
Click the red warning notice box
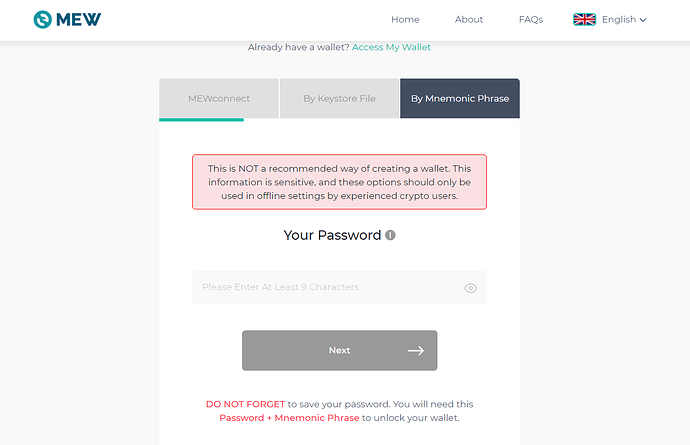pos(339,182)
